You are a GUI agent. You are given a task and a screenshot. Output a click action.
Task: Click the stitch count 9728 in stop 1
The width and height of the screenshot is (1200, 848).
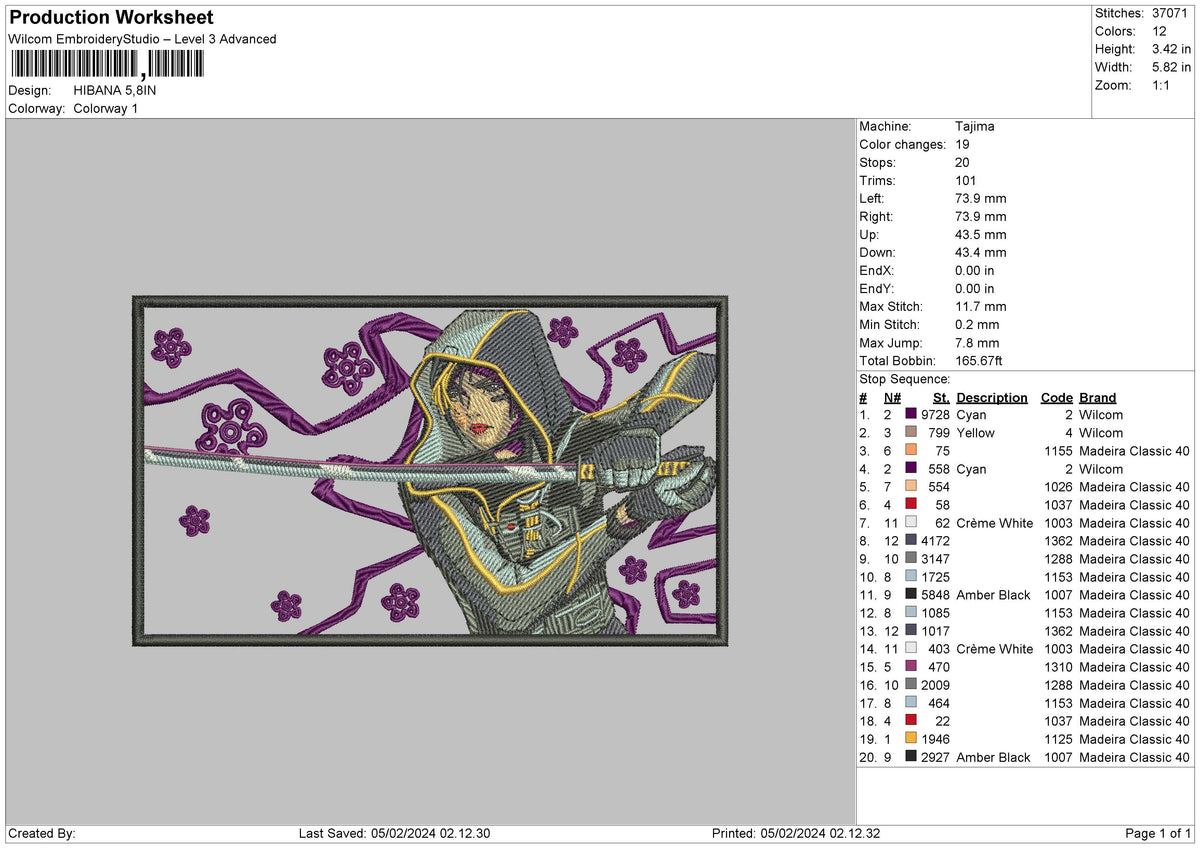[935, 414]
